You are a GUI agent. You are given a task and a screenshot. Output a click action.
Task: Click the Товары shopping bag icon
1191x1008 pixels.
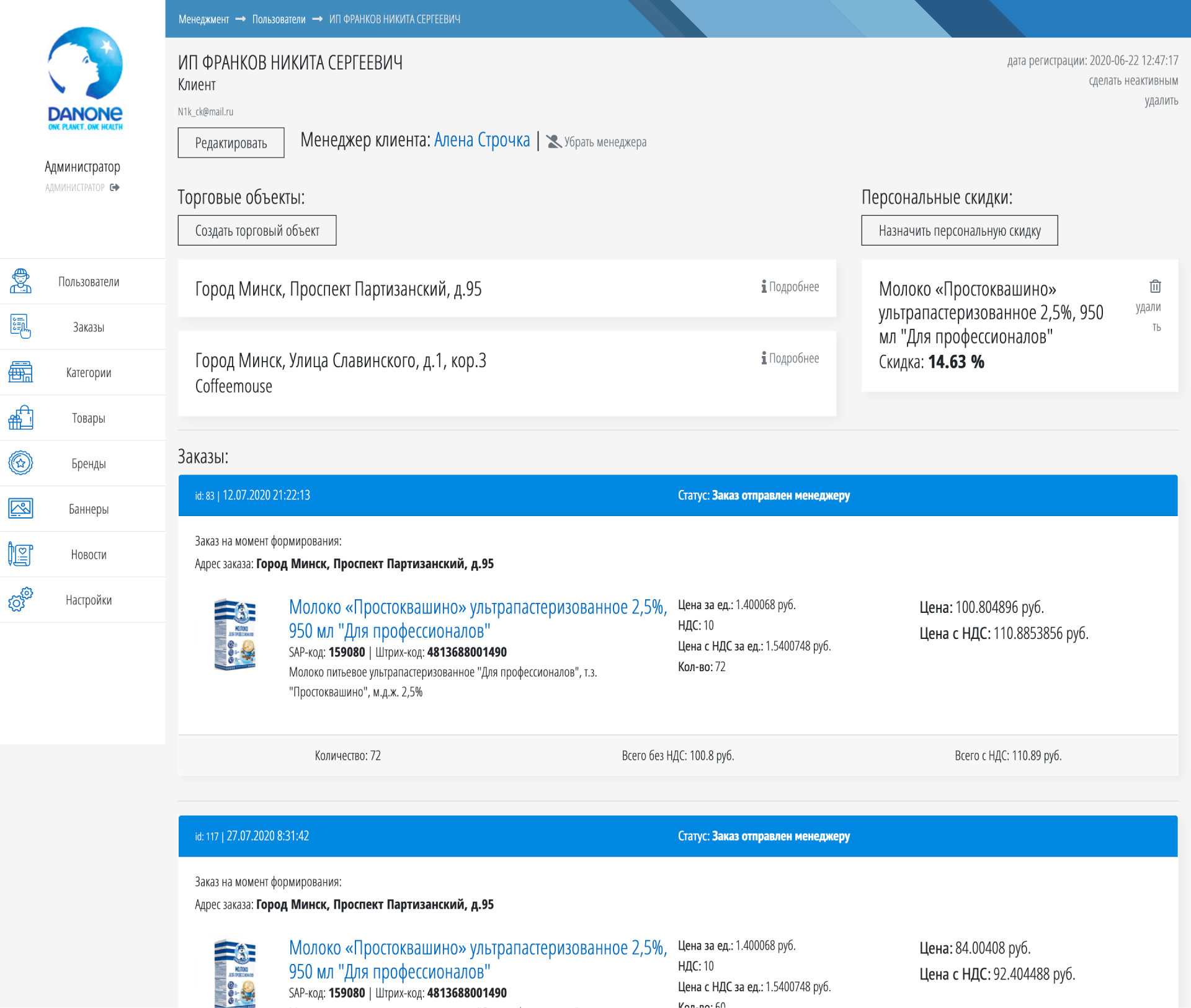[x=20, y=417]
